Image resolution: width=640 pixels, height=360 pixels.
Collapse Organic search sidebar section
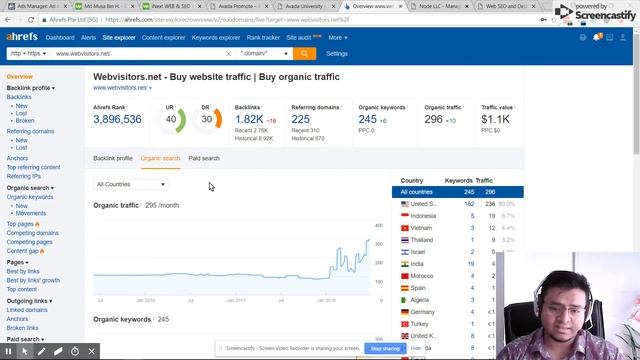30,188
